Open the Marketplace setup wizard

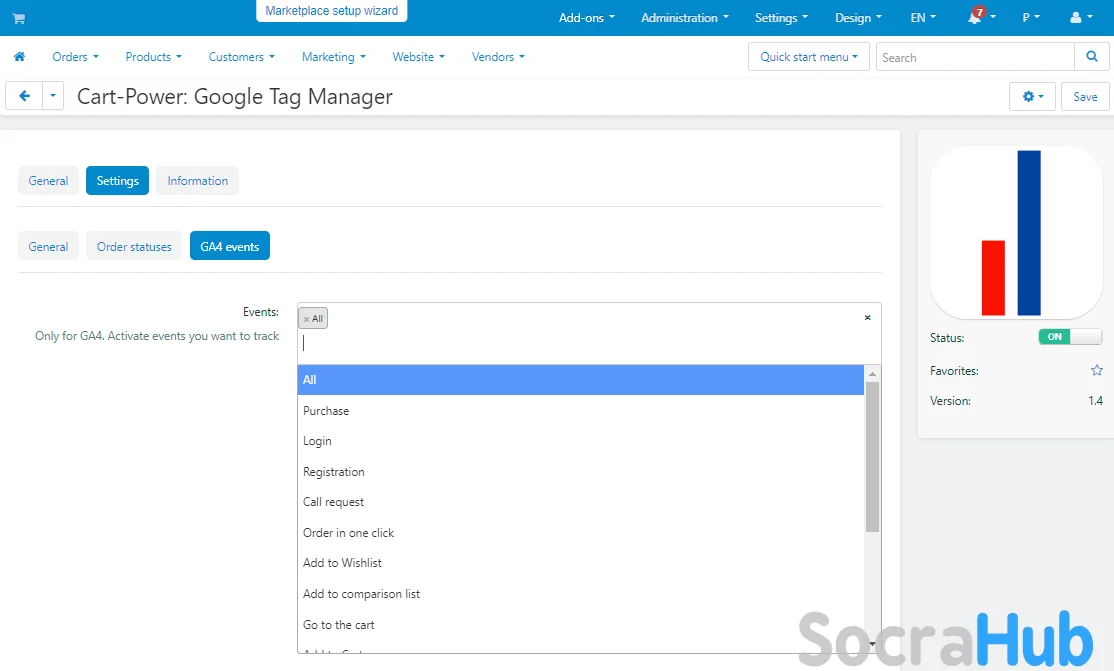[x=331, y=11]
